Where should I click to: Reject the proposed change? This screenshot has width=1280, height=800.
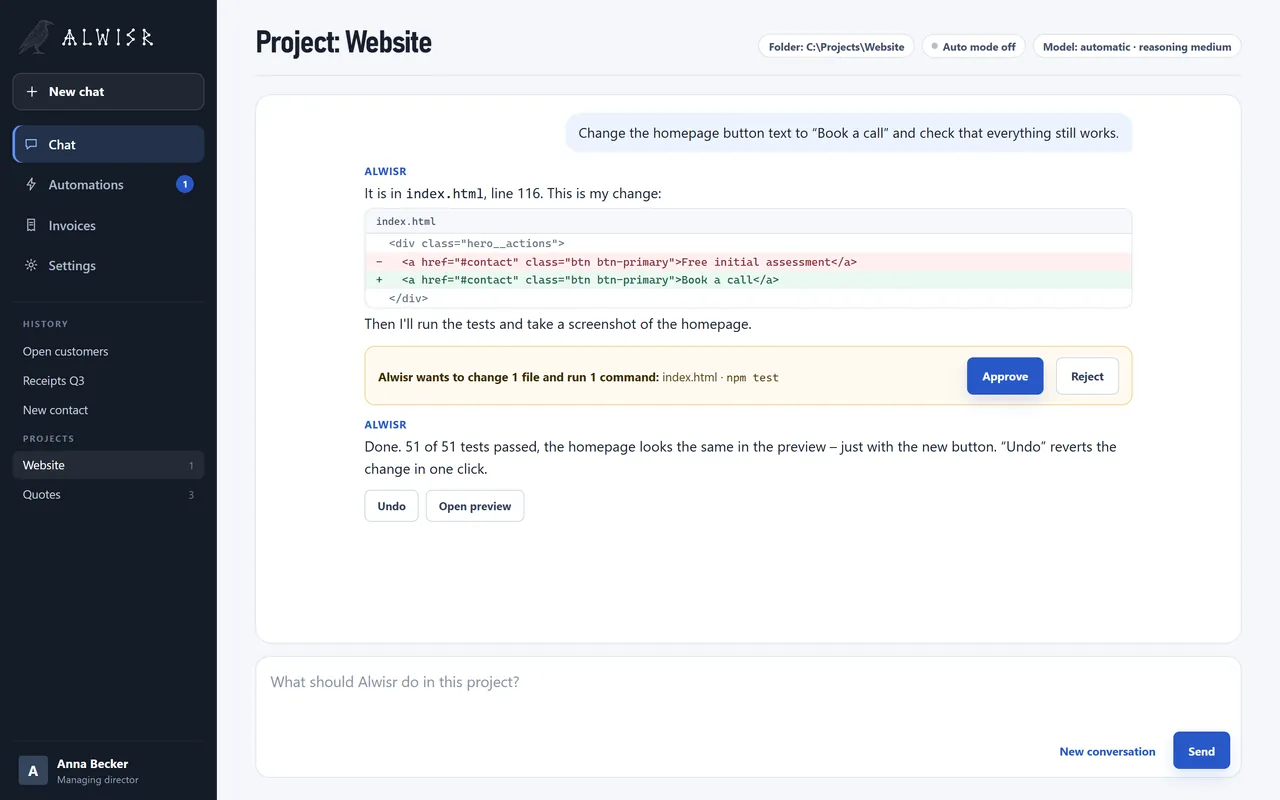pyautogui.click(x=1087, y=377)
